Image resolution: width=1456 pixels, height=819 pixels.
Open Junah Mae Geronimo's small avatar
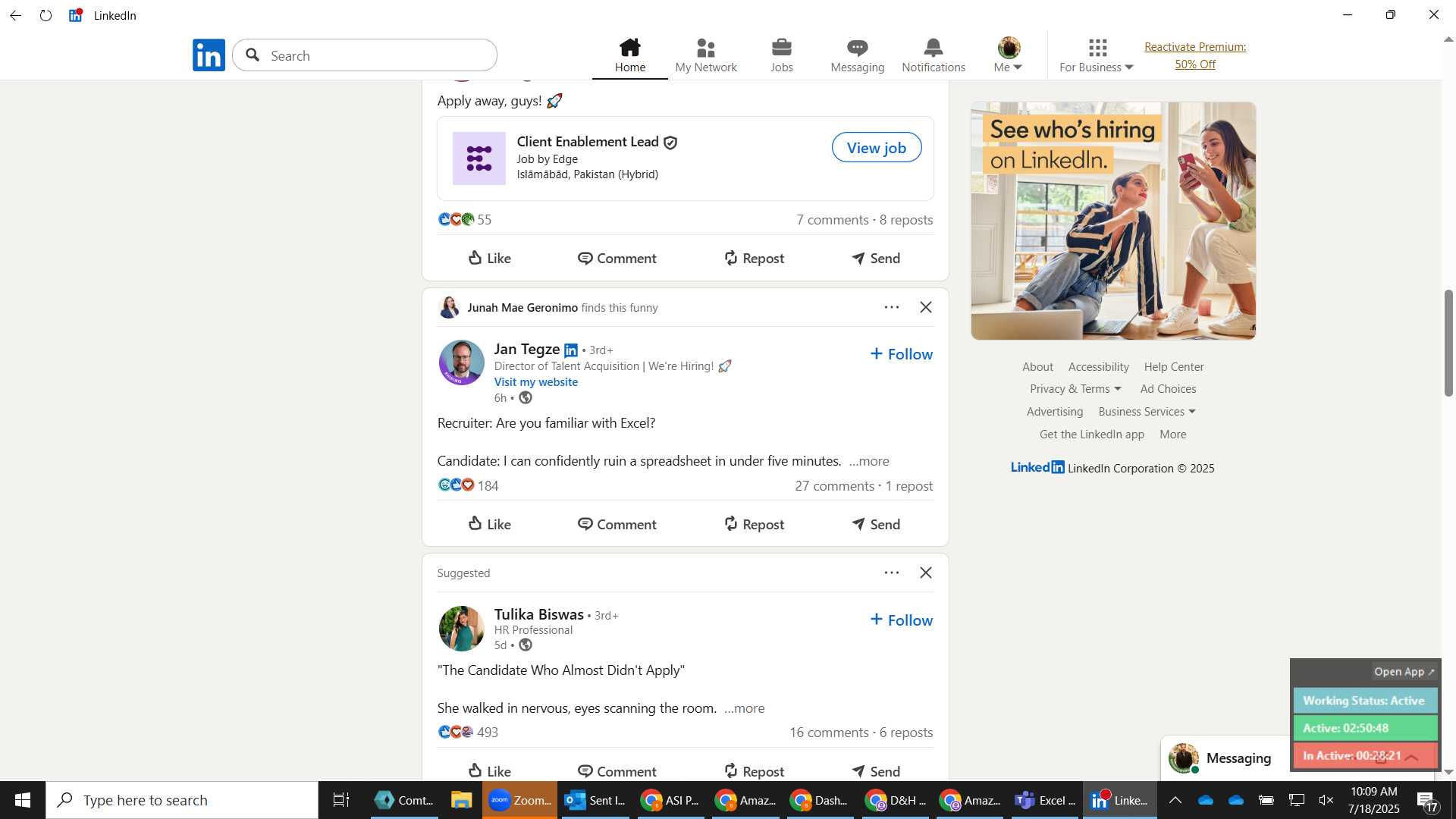449,307
